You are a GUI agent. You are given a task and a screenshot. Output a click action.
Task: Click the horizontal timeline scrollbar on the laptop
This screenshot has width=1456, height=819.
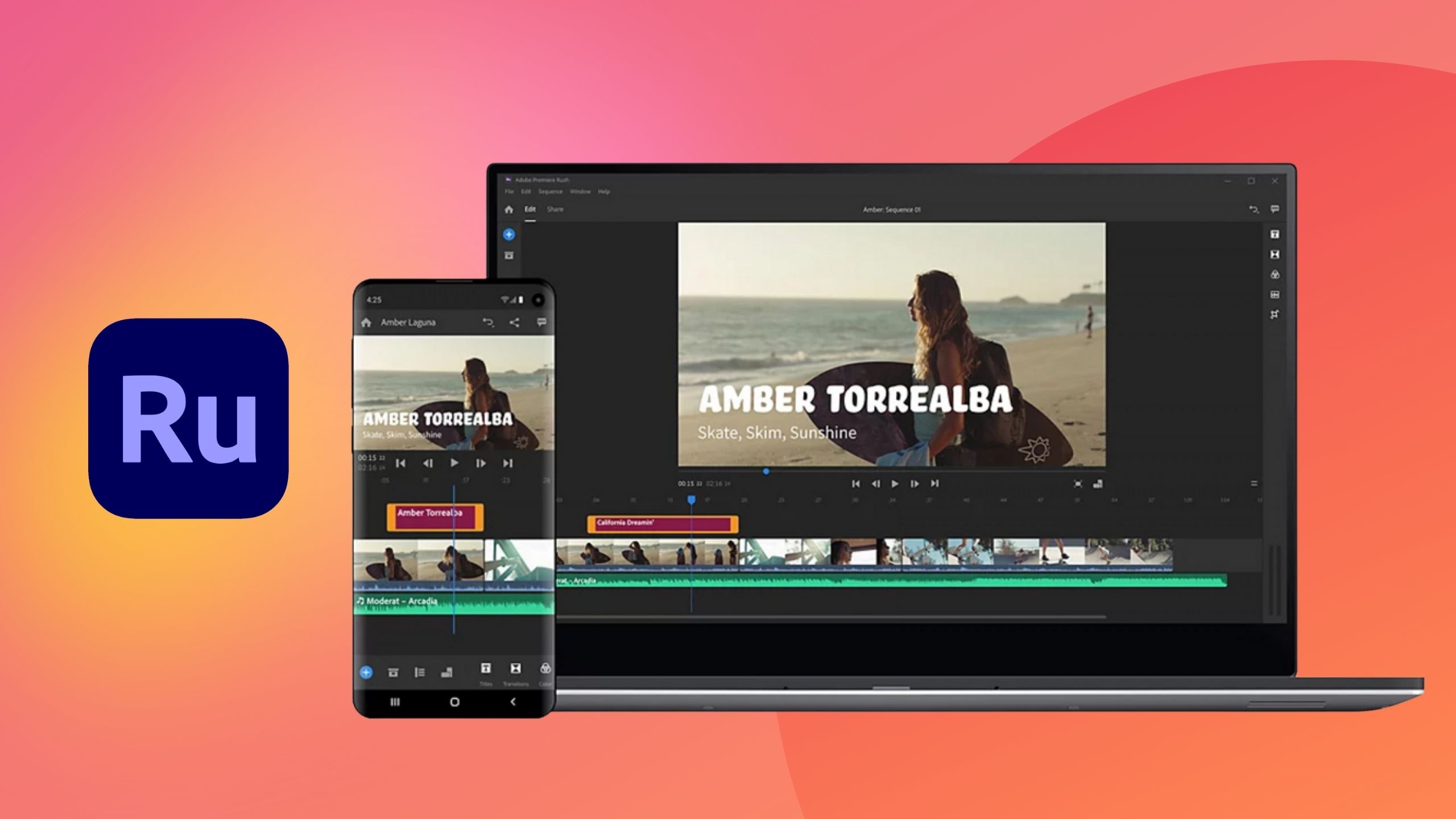pyautogui.click(x=830, y=617)
